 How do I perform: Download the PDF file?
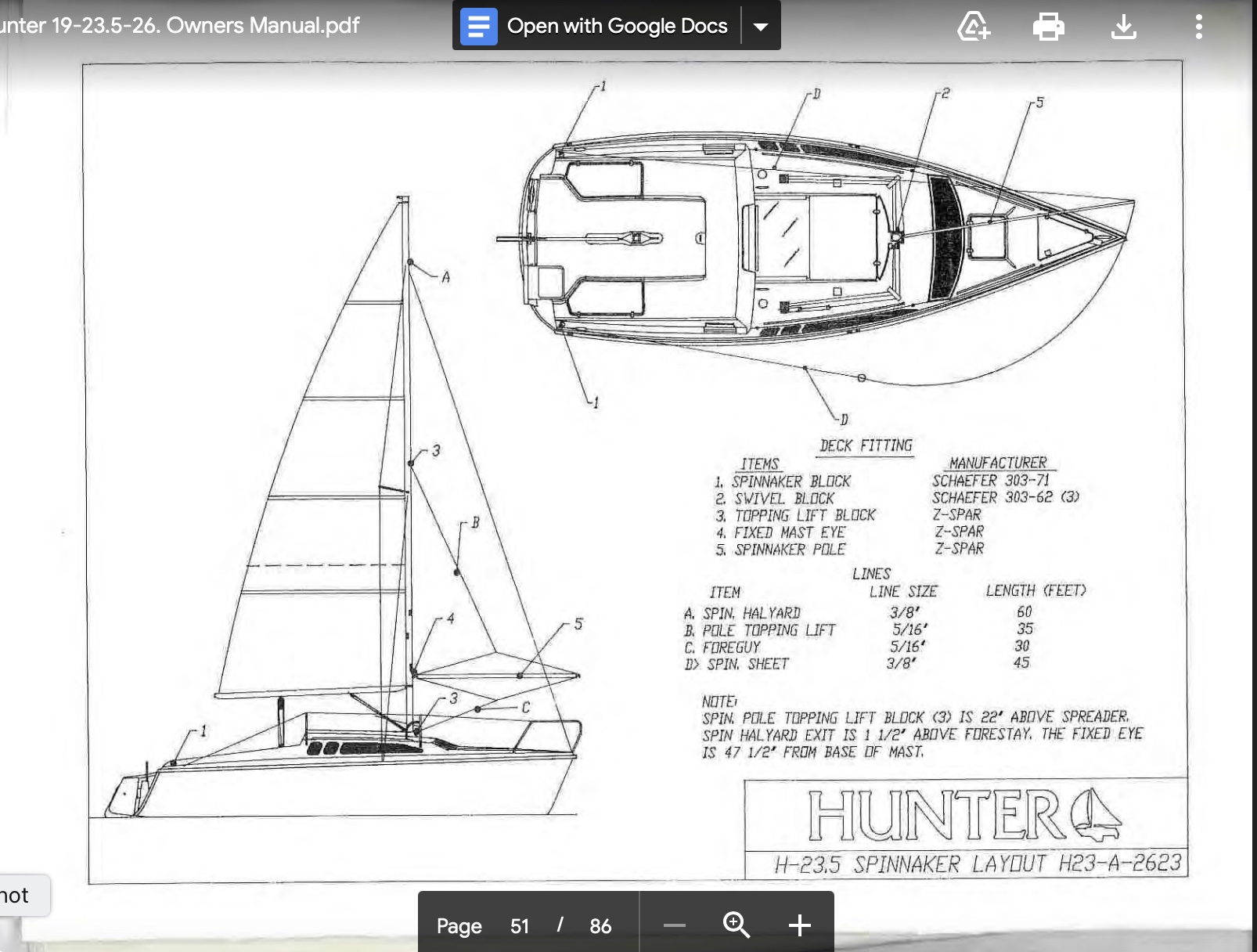pos(1123,27)
